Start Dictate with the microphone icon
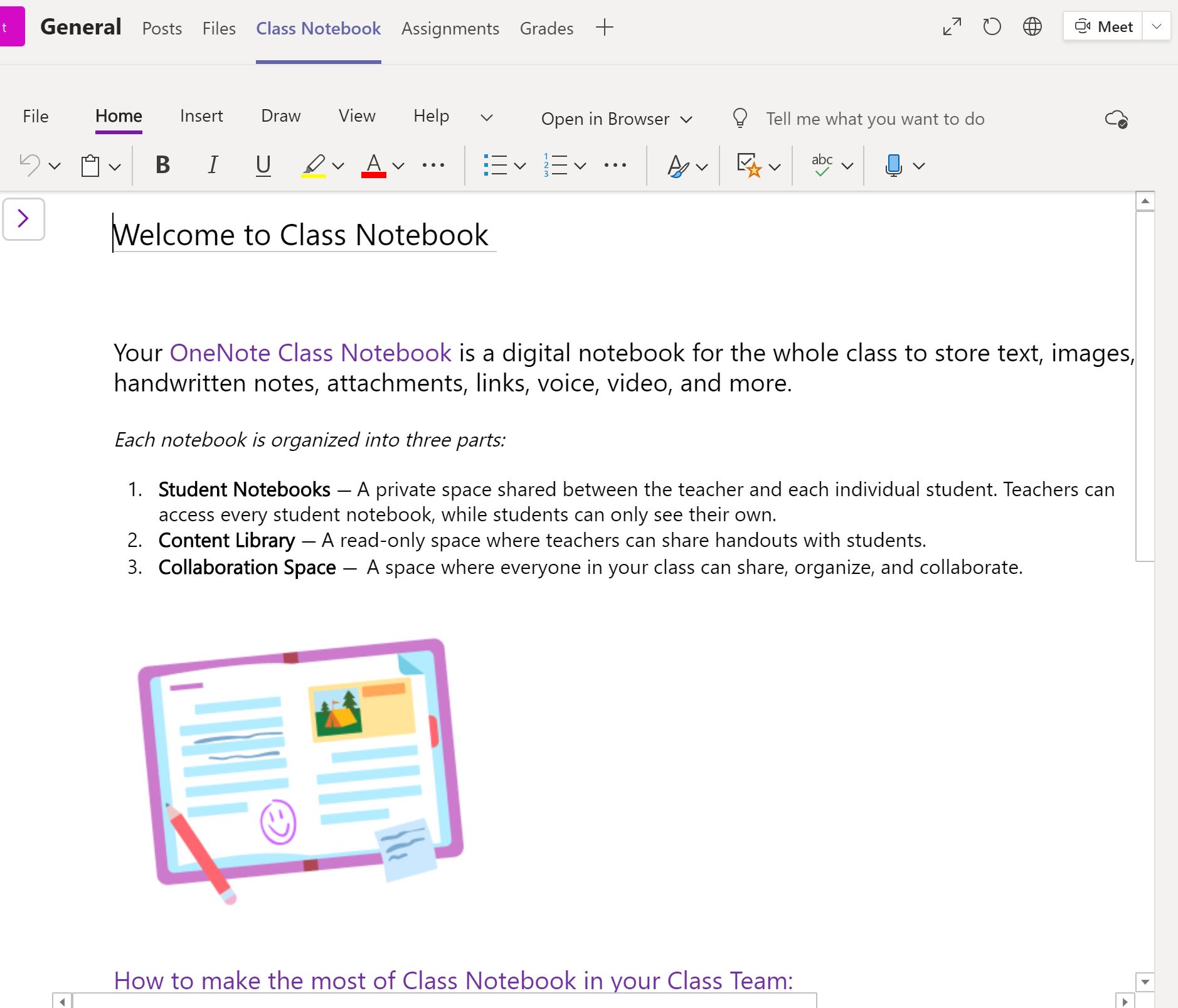Screen dimensions: 1178x1008 point(894,166)
